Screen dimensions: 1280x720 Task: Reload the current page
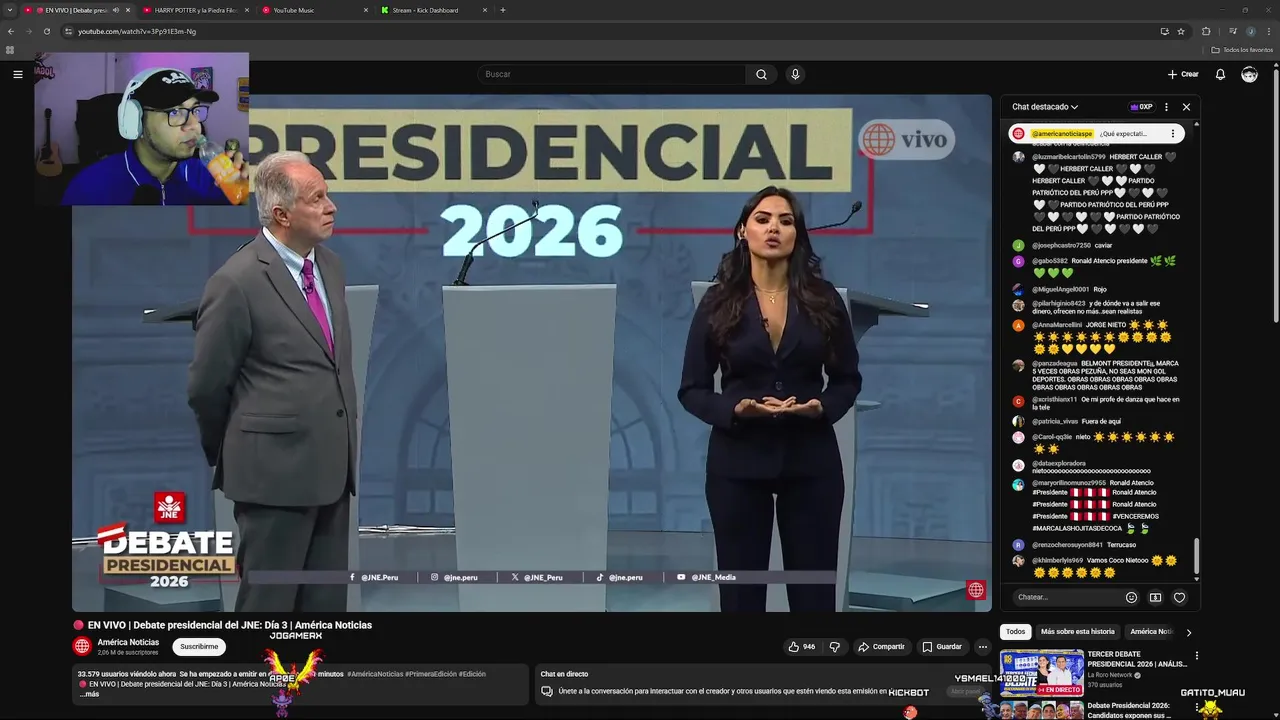[x=47, y=31]
